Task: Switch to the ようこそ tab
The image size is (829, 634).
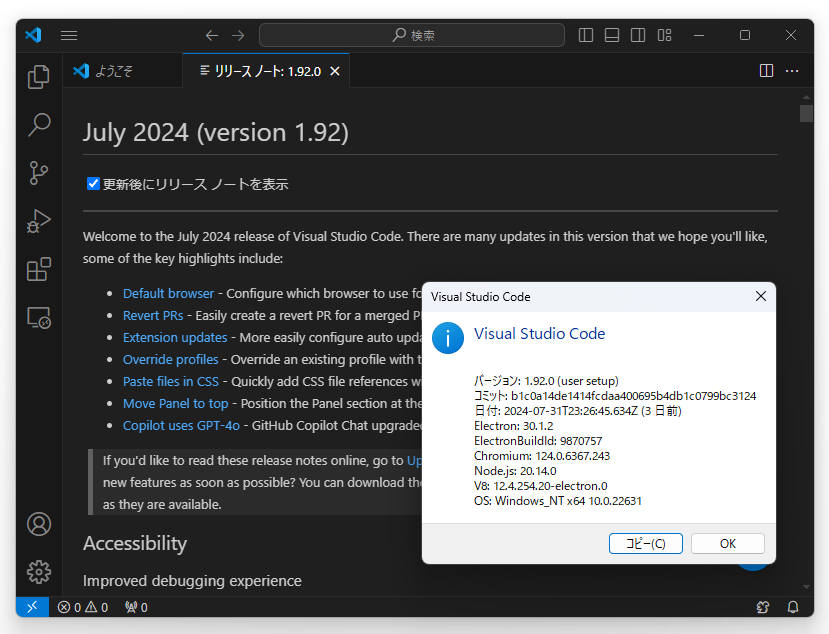Action: (x=118, y=70)
